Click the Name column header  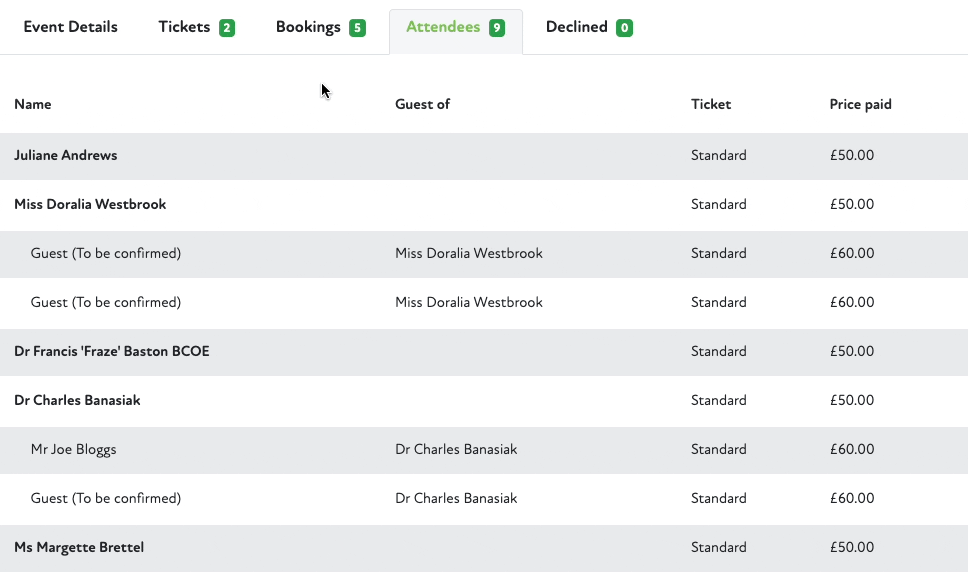pos(33,104)
